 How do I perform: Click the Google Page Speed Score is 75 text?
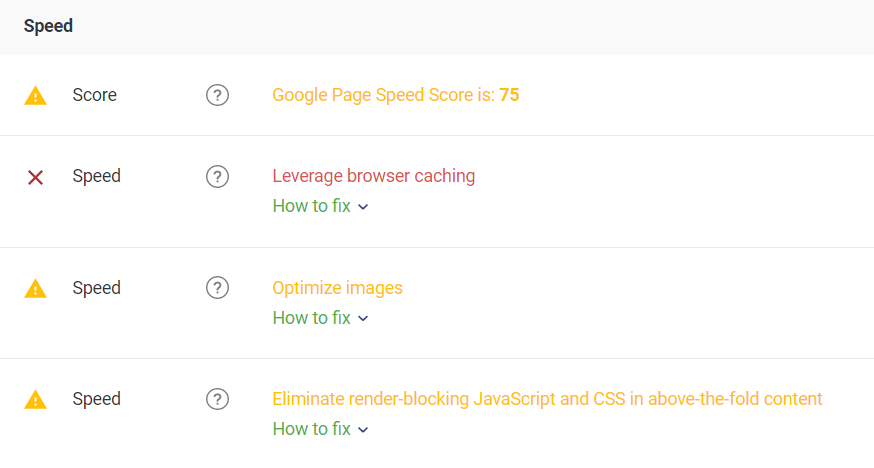pyautogui.click(x=396, y=95)
